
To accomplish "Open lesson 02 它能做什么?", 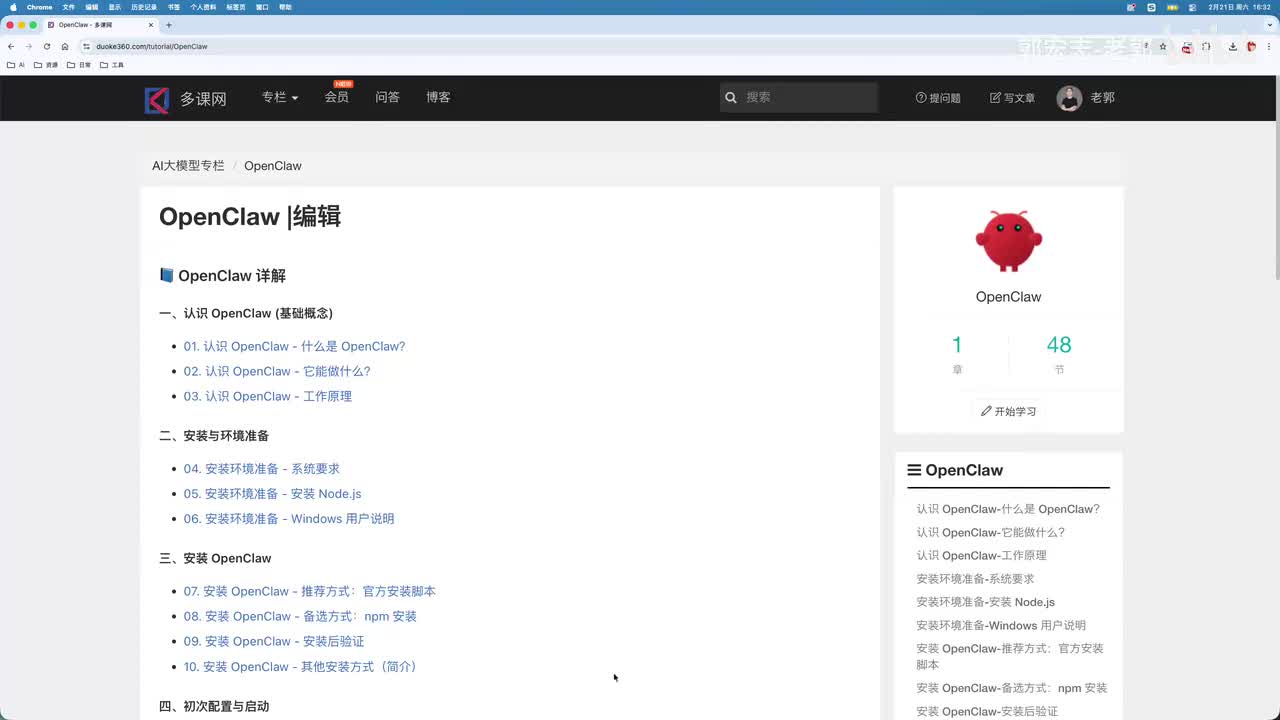I will (277, 371).
